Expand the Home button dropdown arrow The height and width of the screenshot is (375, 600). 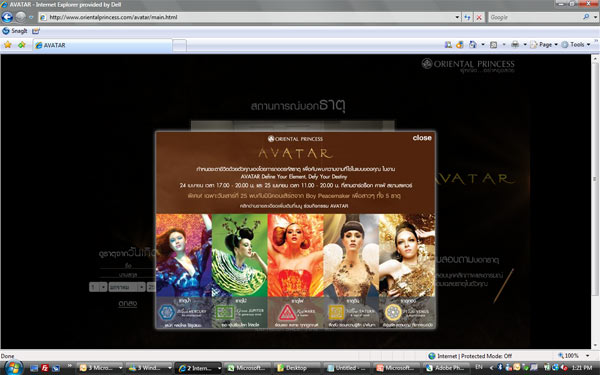tap(483, 45)
